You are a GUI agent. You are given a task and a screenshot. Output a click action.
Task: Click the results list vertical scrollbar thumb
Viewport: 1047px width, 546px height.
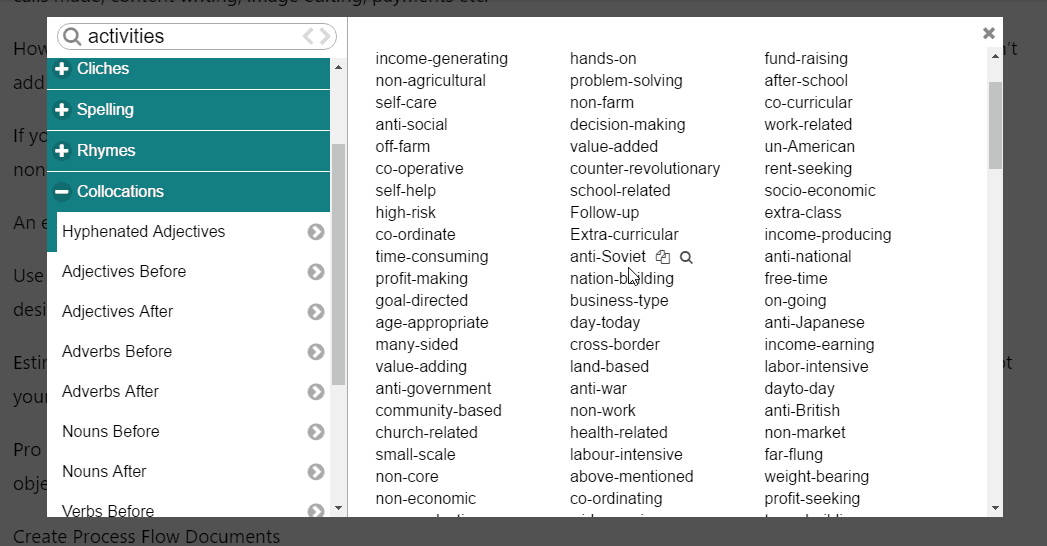click(995, 125)
